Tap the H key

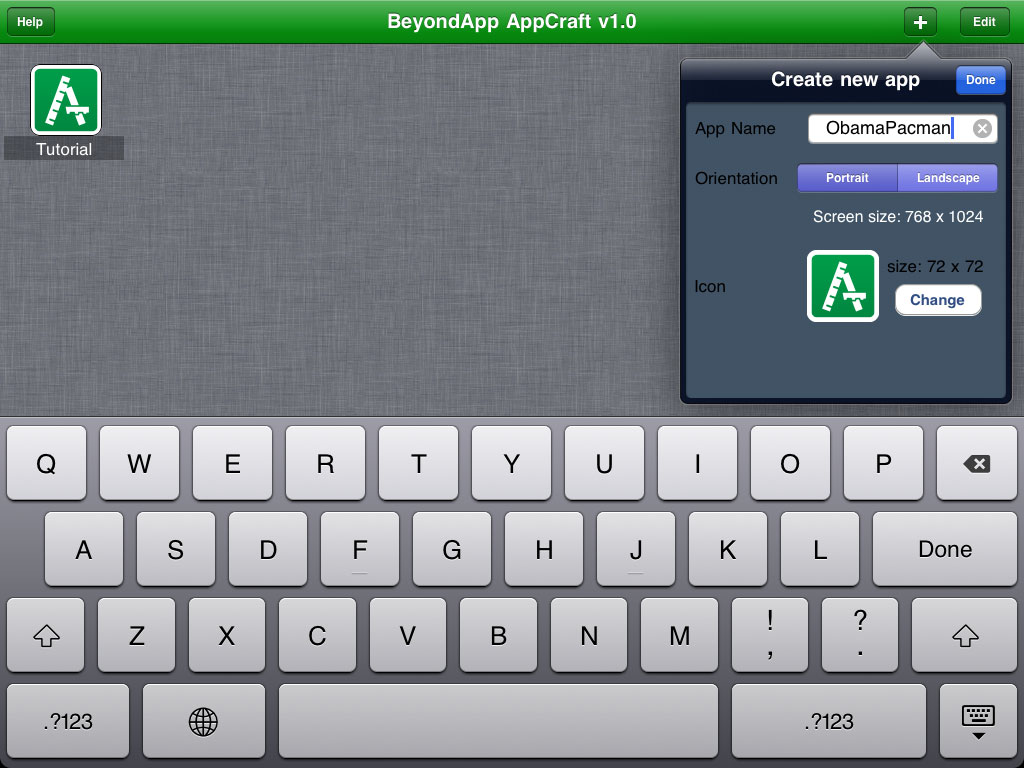(544, 549)
